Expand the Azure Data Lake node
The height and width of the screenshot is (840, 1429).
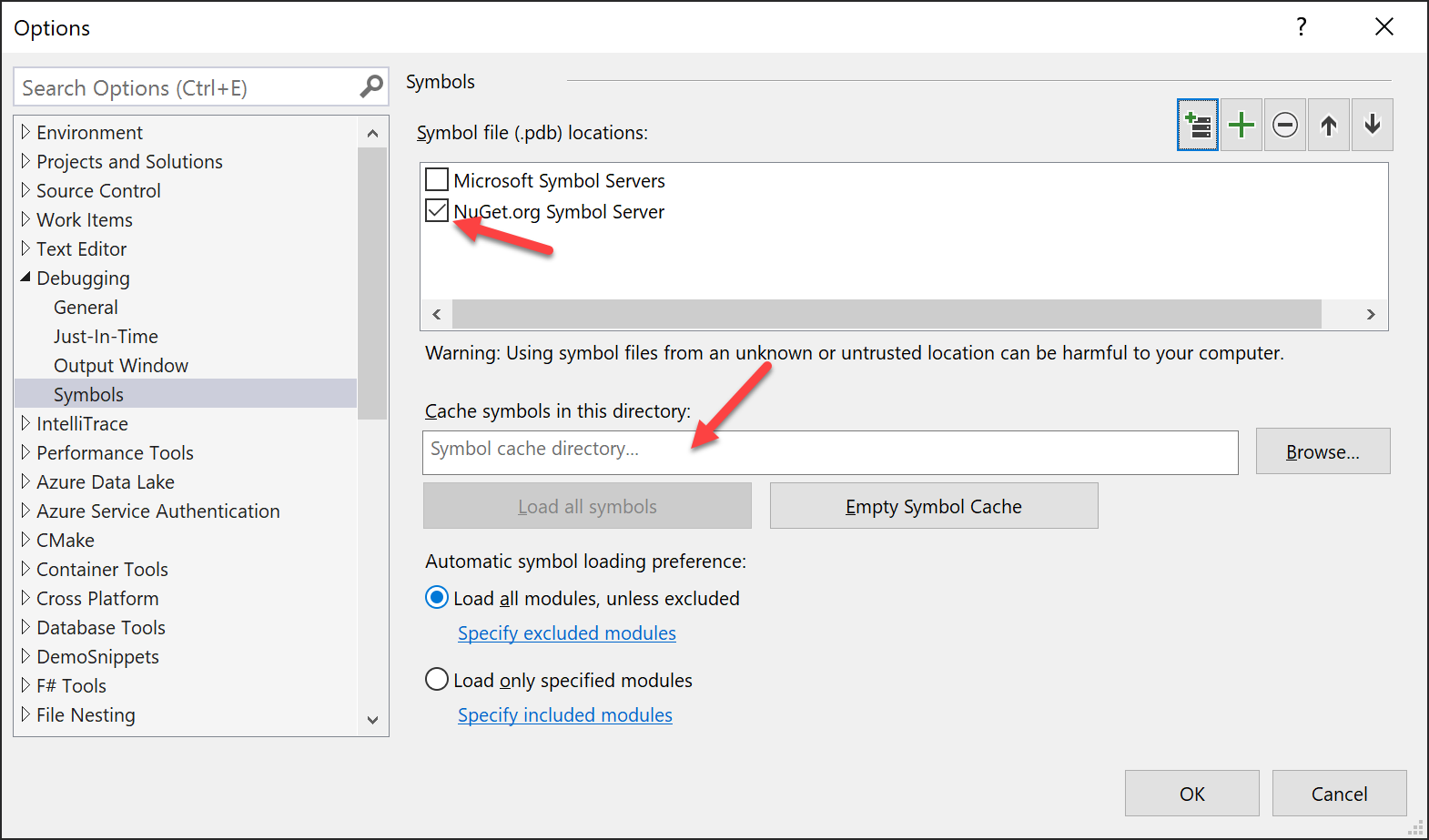point(25,481)
